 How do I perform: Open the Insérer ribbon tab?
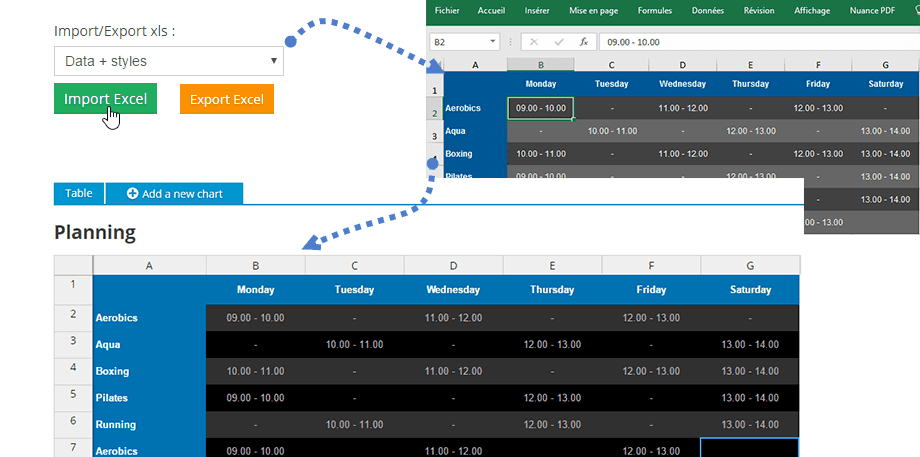coord(537,11)
